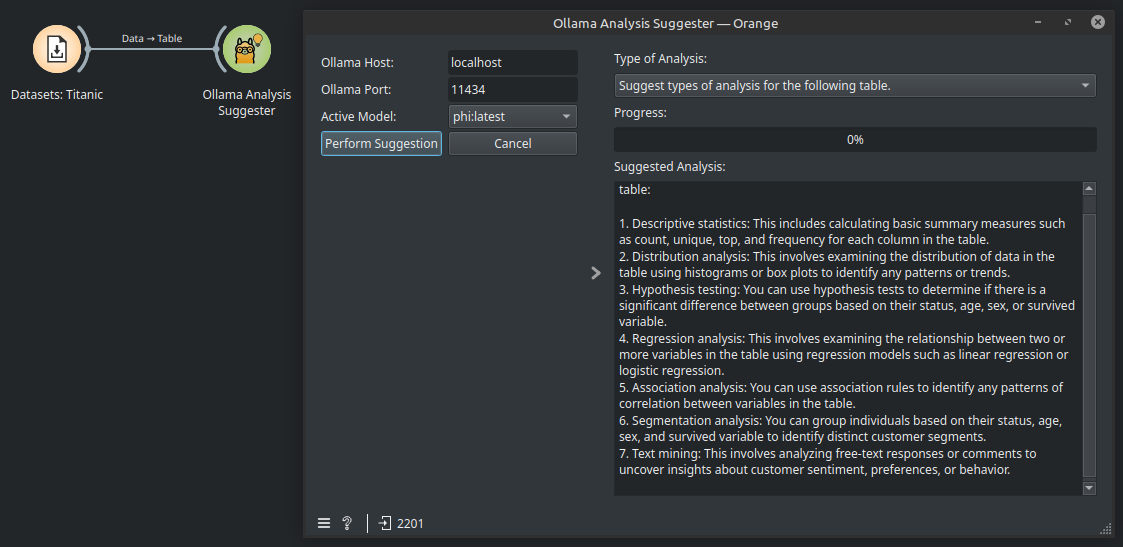Screen dimensions: 1123x547
Task: Click the scroll down arrow of Suggested Analysis
Action: coord(1089,488)
